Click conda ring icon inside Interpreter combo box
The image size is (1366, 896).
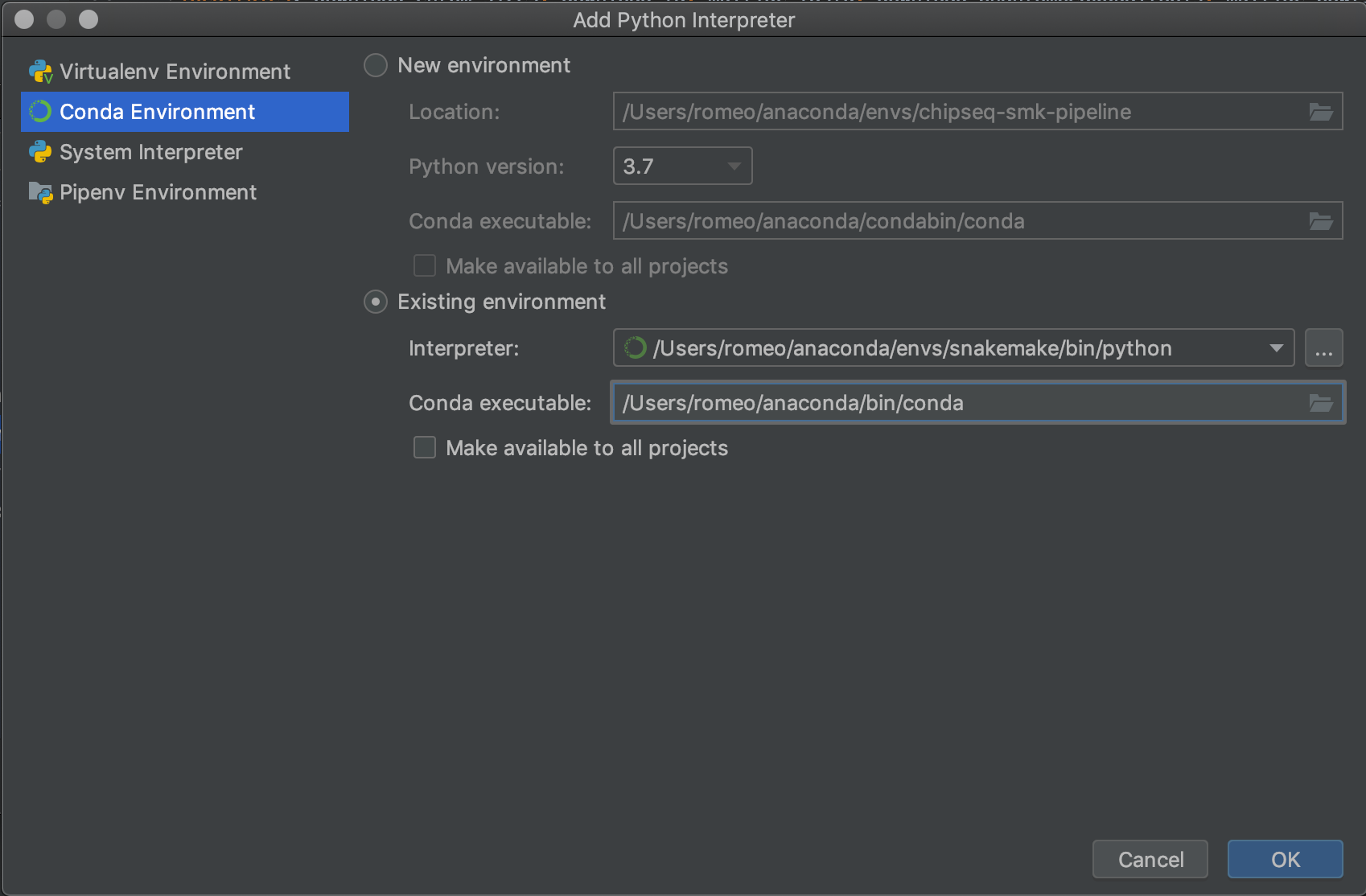point(636,347)
